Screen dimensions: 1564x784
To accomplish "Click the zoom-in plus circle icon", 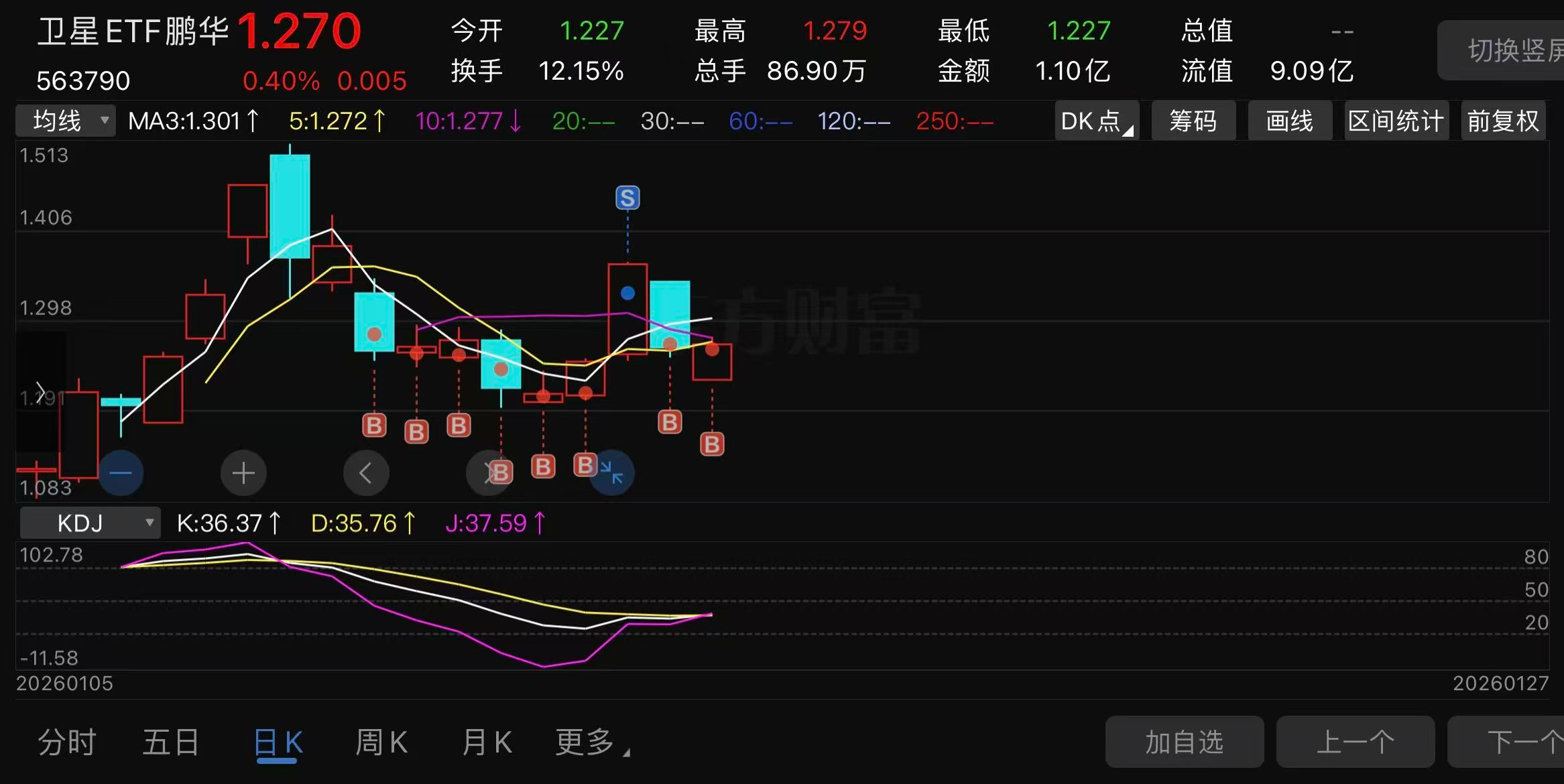I will coord(243,473).
